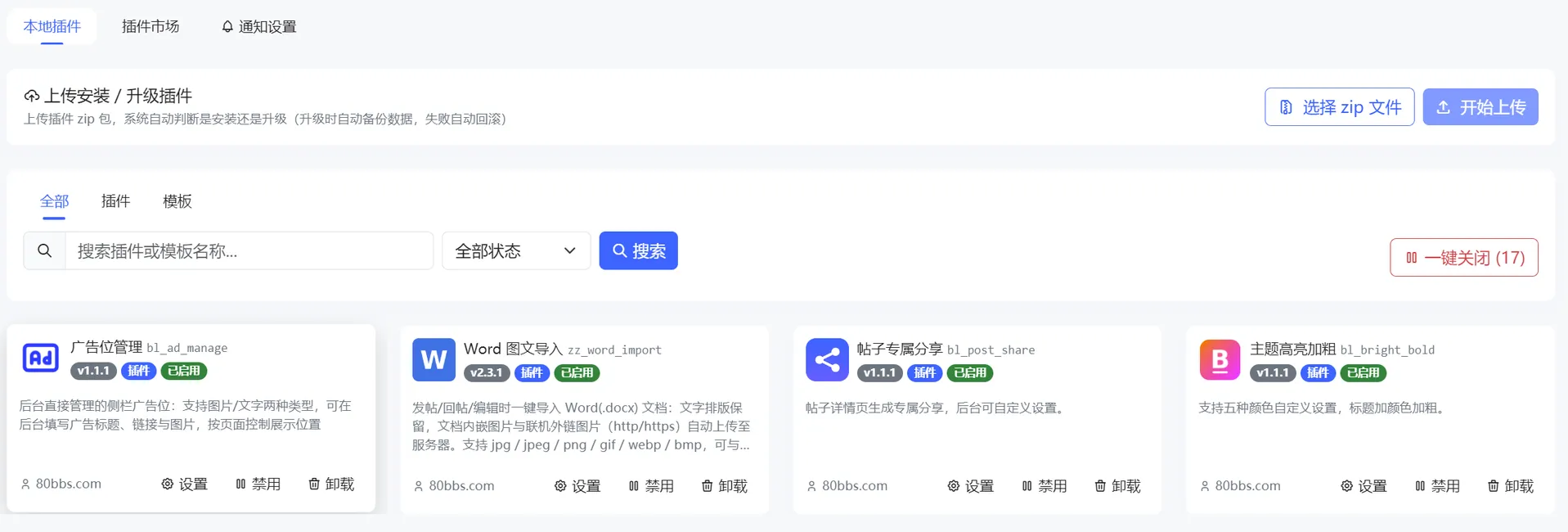Click the 一键关闭 (17) button
This screenshot has height=532, width=1568.
[1464, 258]
